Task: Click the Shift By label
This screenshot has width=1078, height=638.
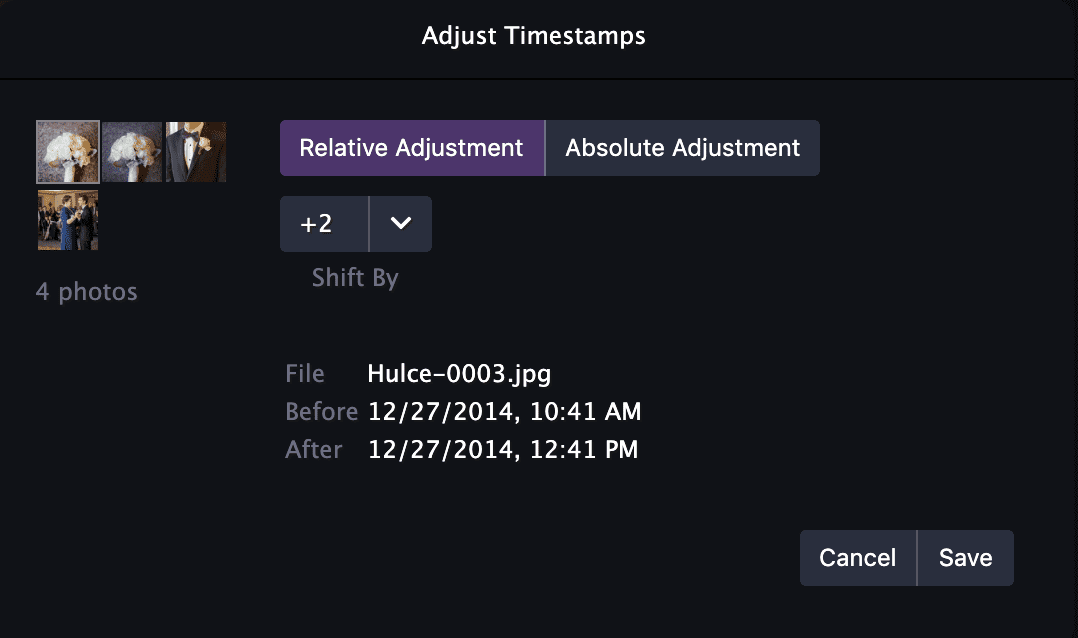Action: [354, 278]
